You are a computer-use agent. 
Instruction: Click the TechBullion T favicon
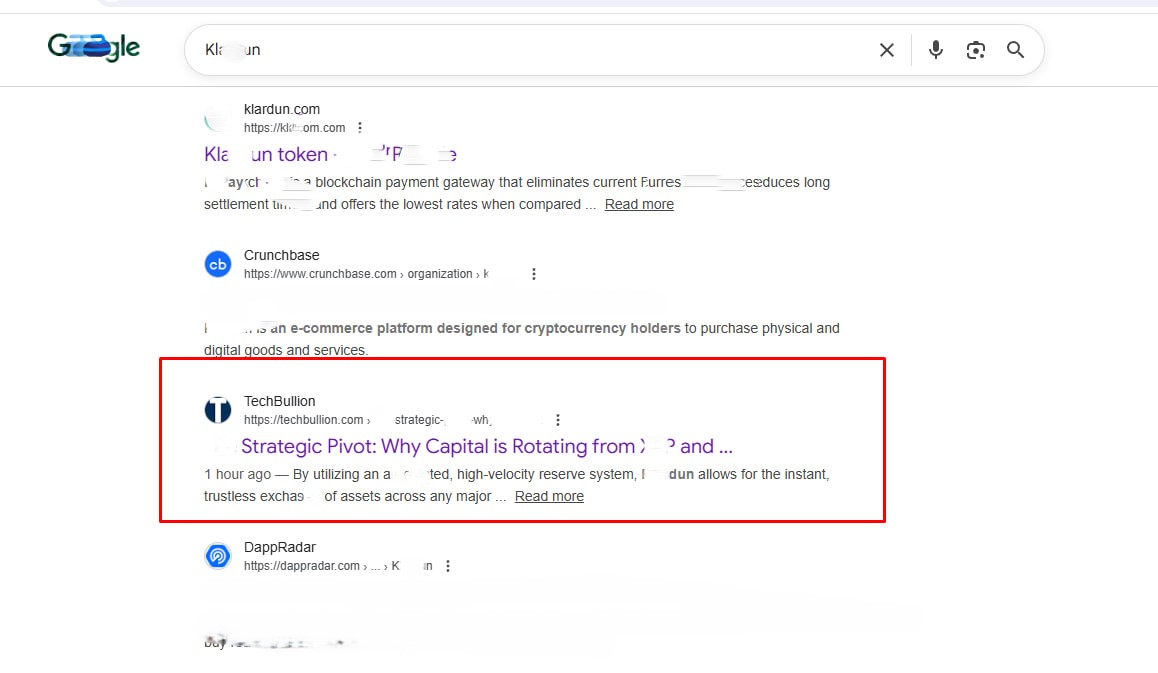pos(218,410)
